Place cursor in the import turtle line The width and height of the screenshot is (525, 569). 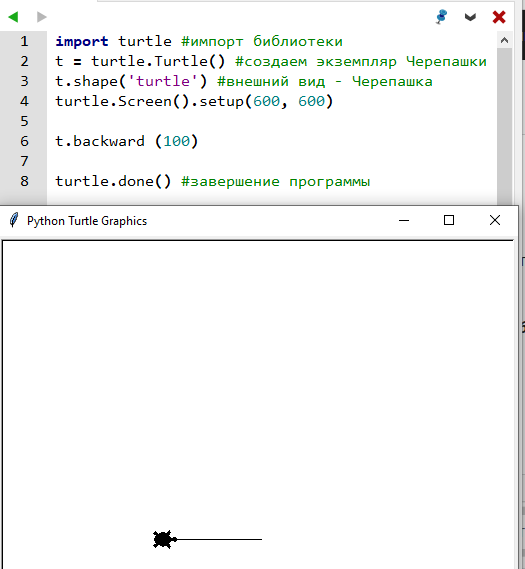199,41
